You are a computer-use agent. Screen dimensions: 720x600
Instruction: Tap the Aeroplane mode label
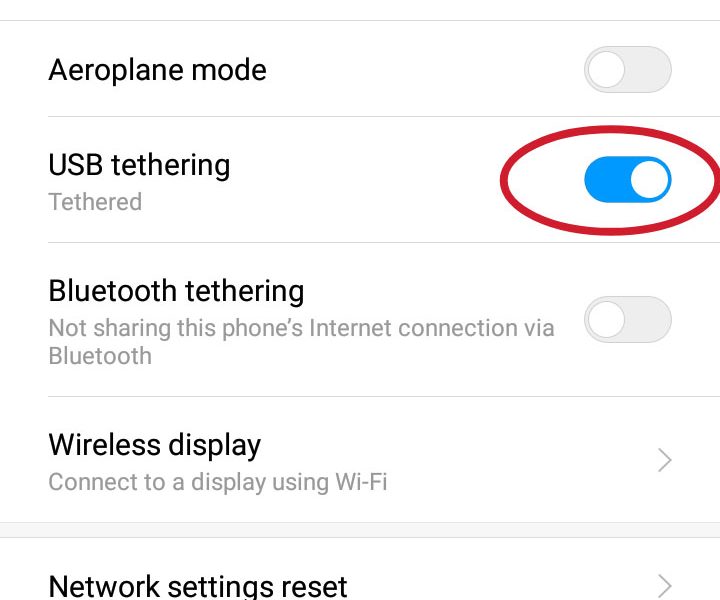(158, 70)
